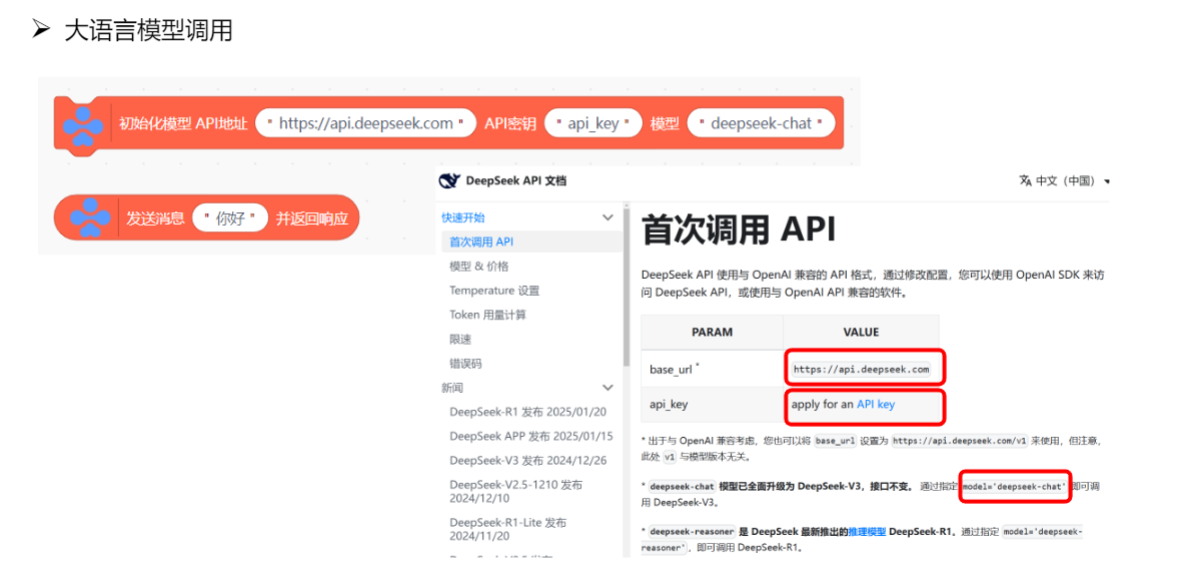Follow the API key hyperlink in the table
1180x574 pixels.
click(876, 404)
